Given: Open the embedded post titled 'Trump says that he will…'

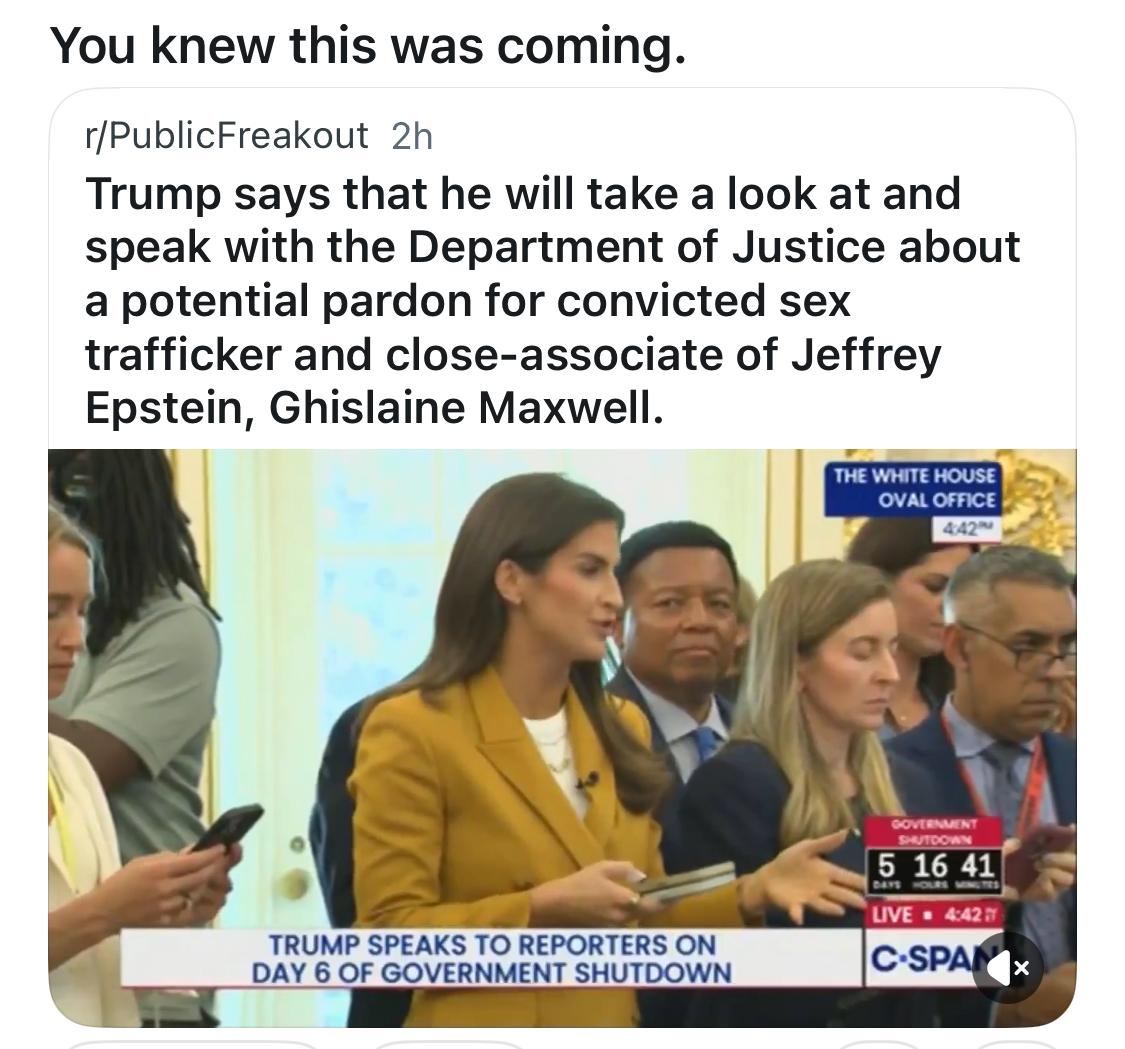Looking at the screenshot, I should (x=552, y=301).
